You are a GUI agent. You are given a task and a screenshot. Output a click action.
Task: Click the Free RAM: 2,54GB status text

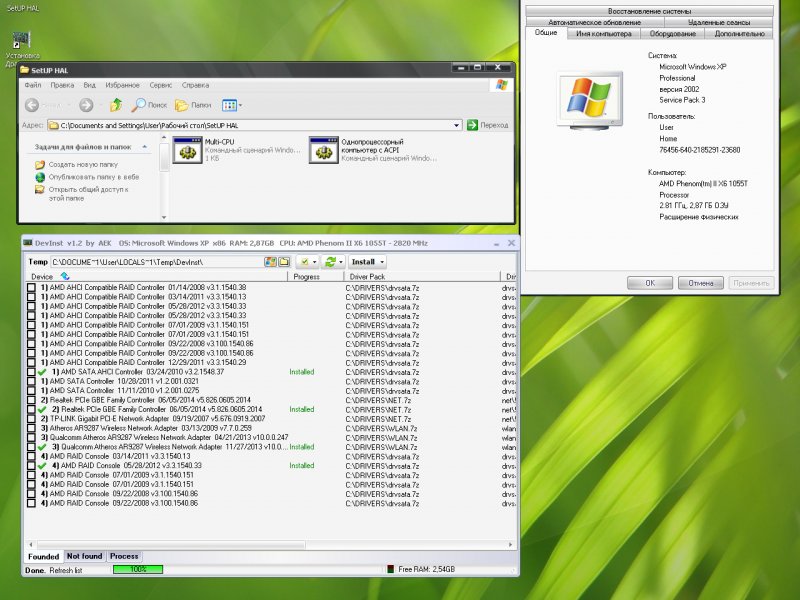click(x=427, y=569)
